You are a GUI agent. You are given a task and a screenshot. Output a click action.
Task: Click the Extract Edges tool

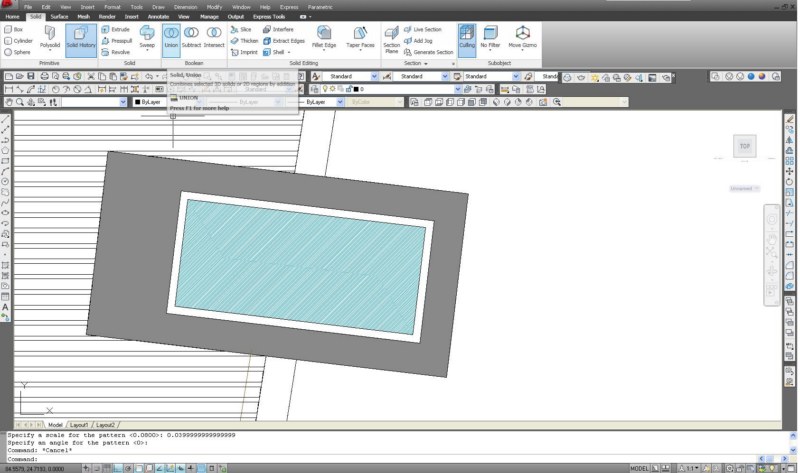click(284, 41)
